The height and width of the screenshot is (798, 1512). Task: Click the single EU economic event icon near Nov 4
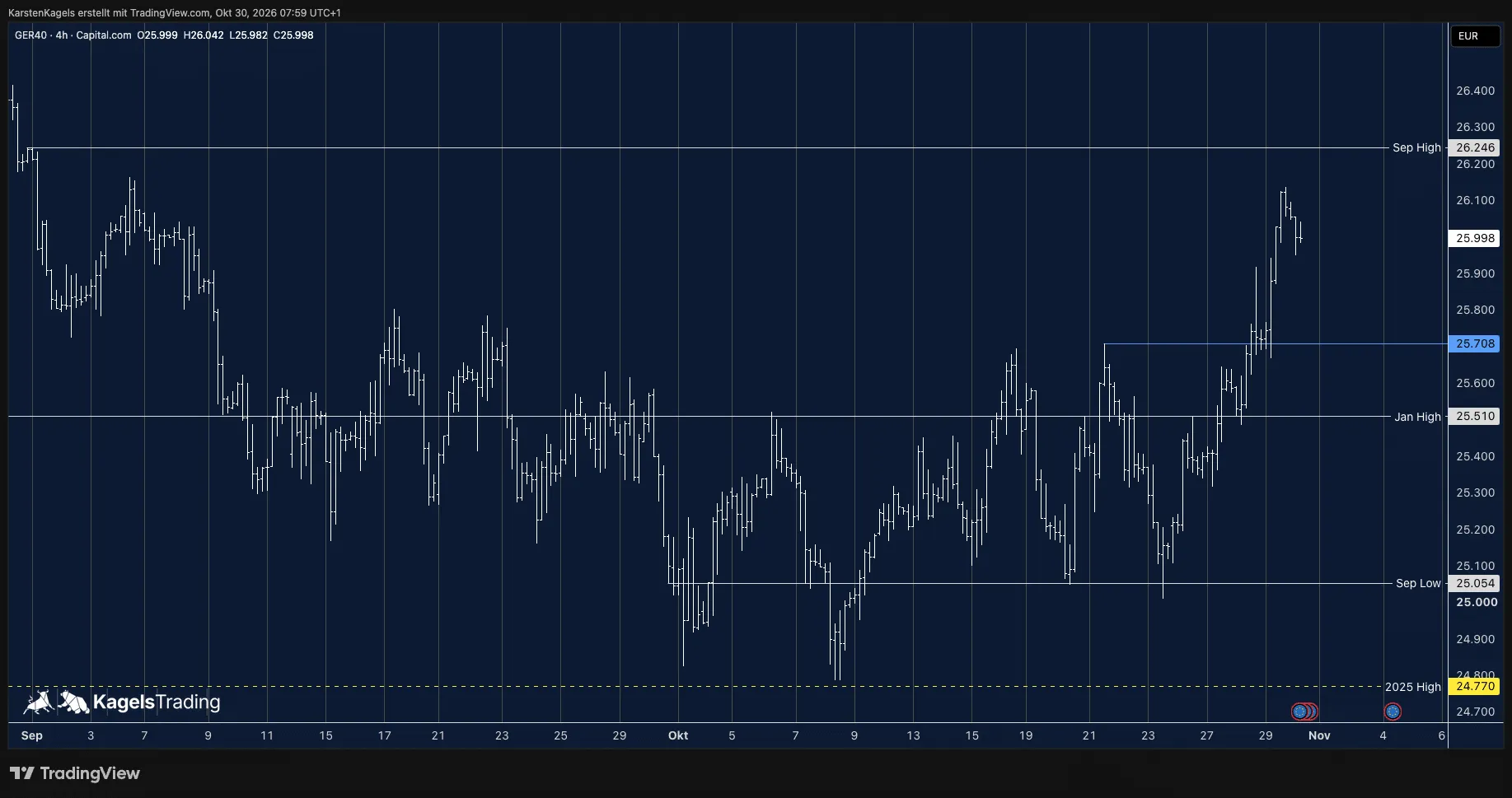pyautogui.click(x=1393, y=712)
